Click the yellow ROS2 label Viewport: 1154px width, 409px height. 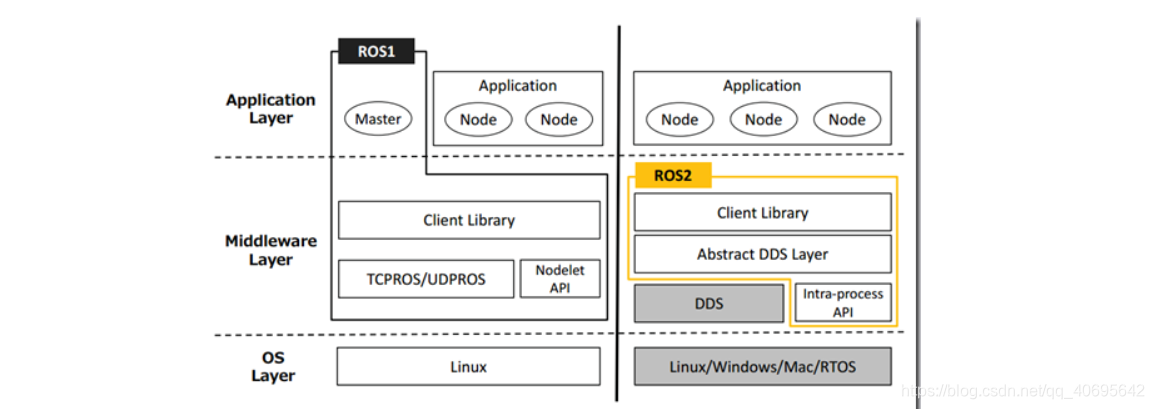pos(673,177)
